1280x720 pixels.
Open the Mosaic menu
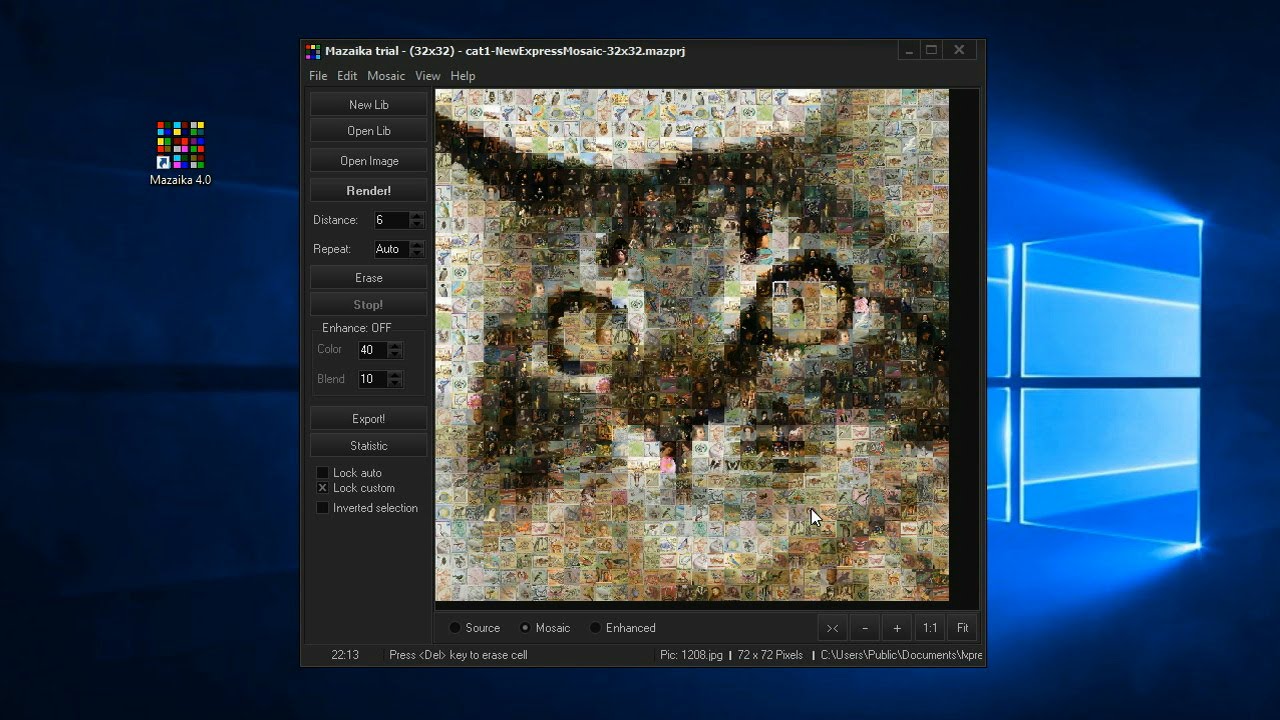(386, 76)
